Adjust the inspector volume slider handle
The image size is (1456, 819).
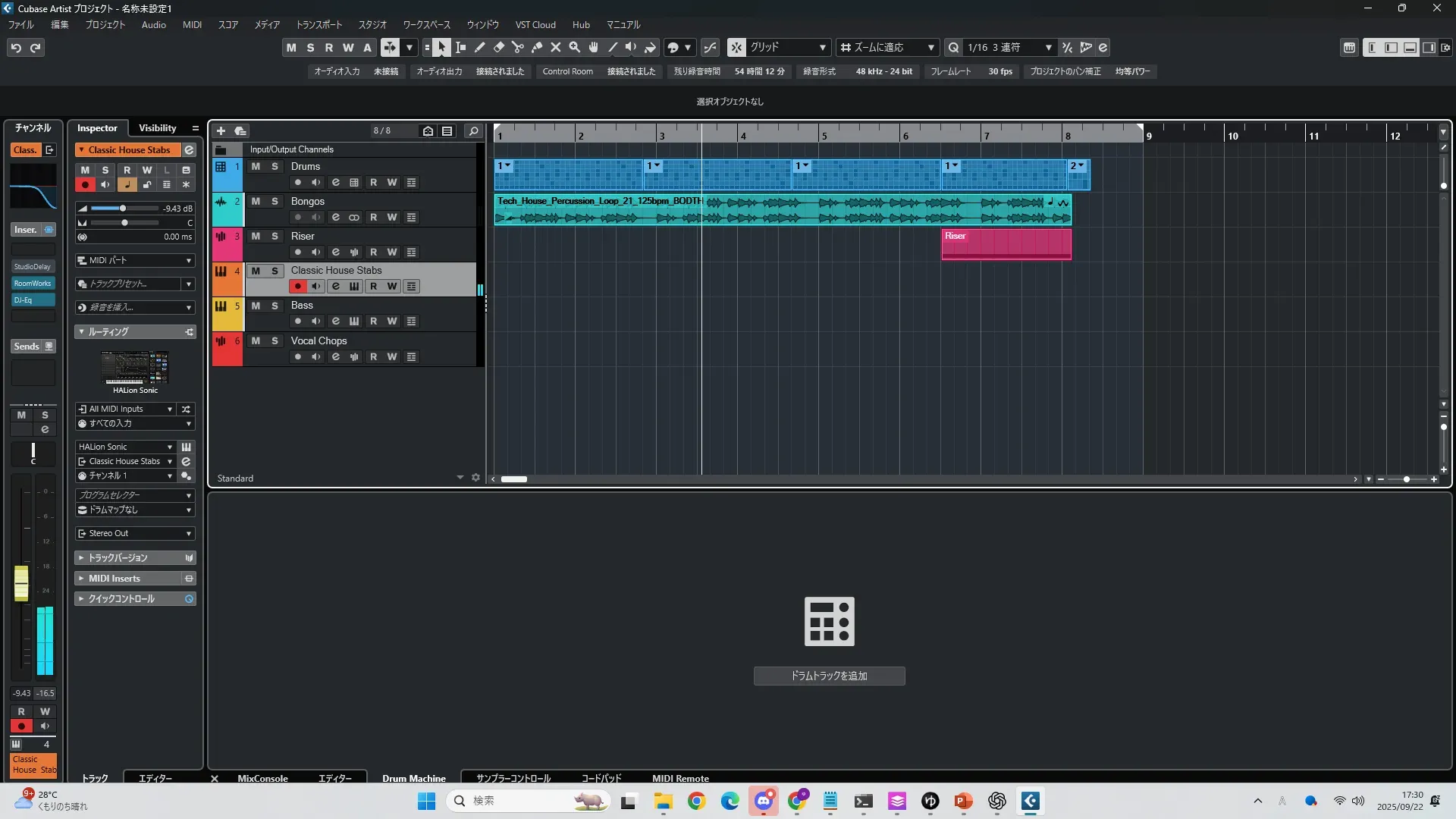pos(123,209)
